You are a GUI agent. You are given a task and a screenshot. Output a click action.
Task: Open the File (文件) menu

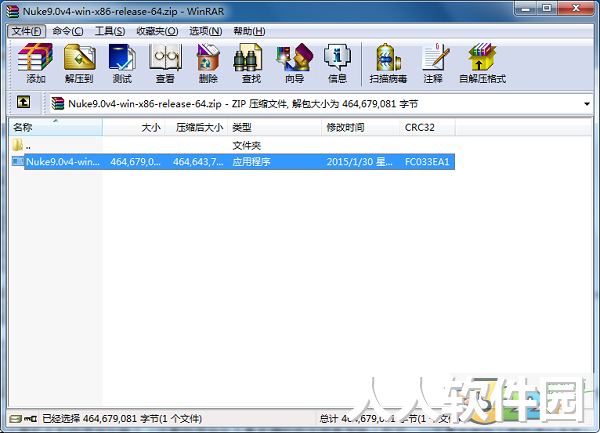[26, 31]
